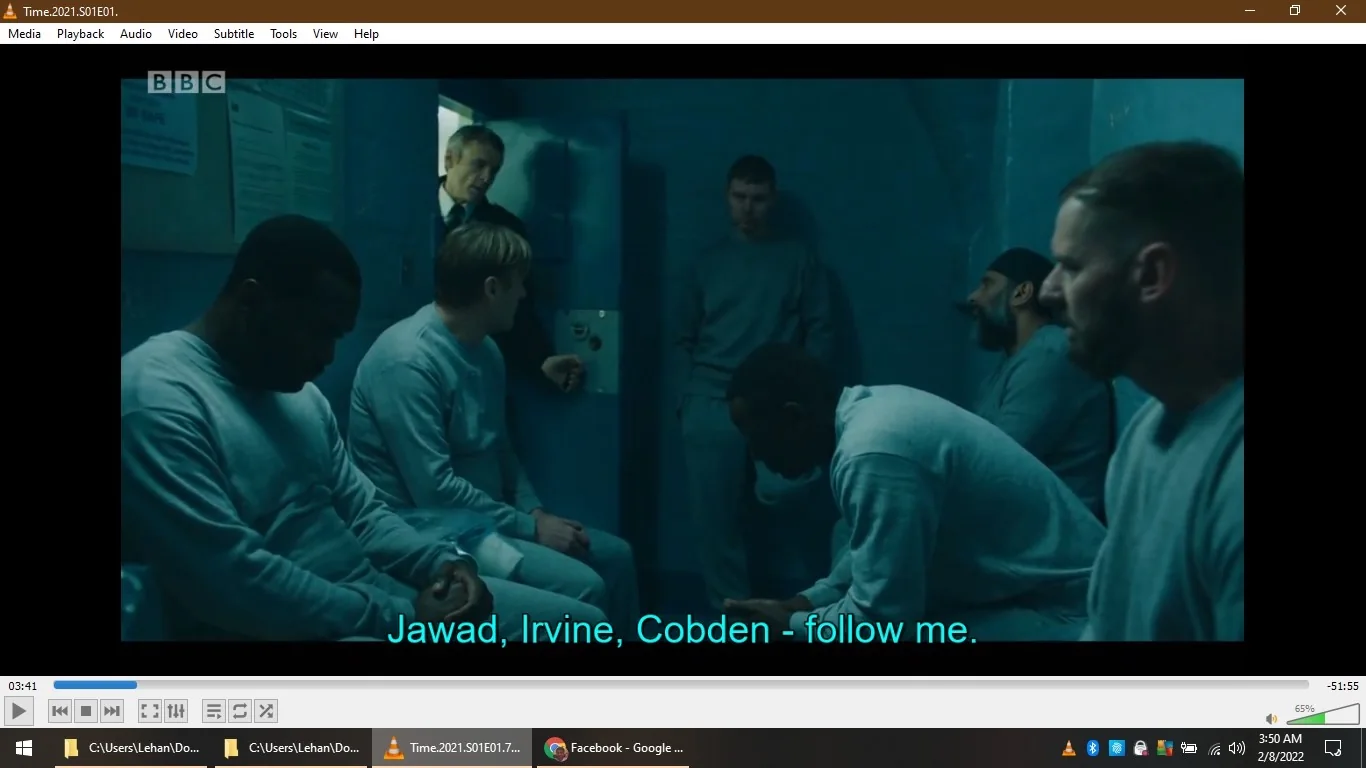Open the View menu
Viewport: 1366px width, 768px height.
coord(326,34)
